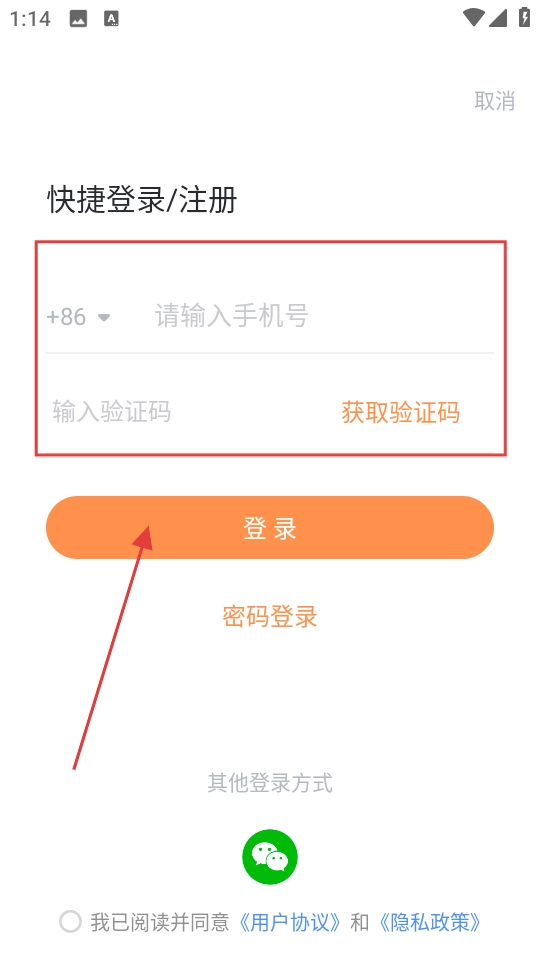Expand the small arrow beside +86
The width and height of the screenshot is (540, 960).
click(x=104, y=318)
